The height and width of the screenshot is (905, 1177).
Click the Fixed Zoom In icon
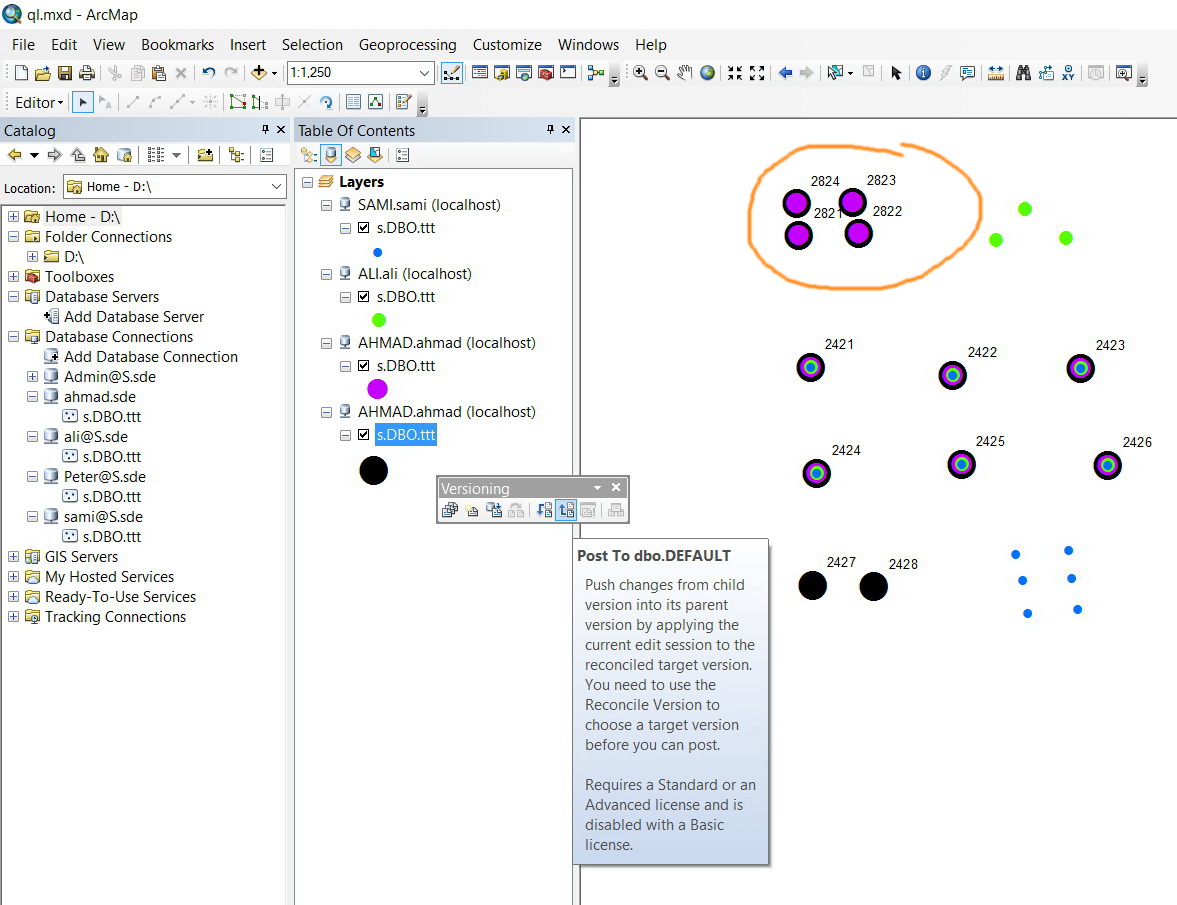pyautogui.click(x=735, y=73)
